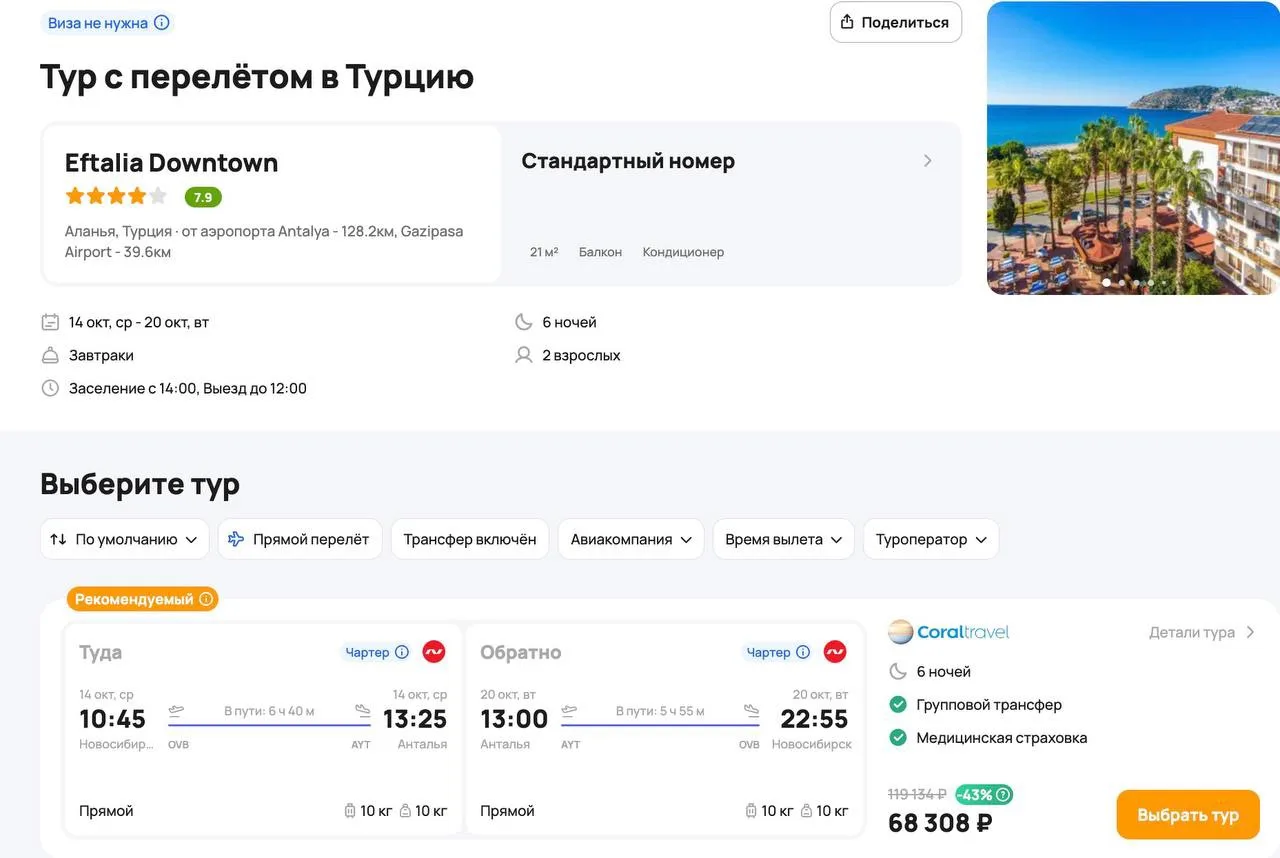
Task: Click the hotel address text 'Аланья, Турция'
Action: coord(118,231)
